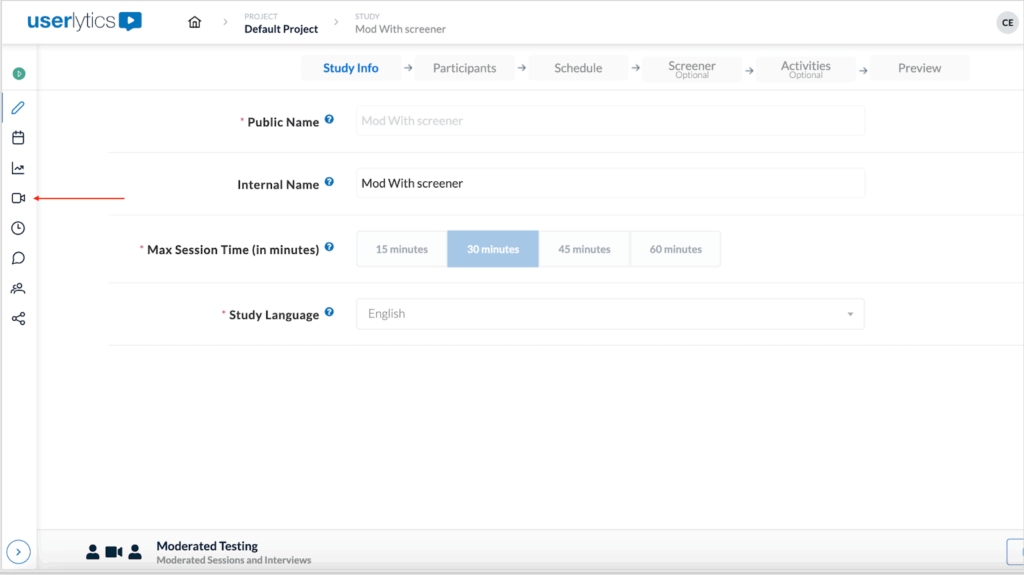Click the speech bubble comments icon
The height and width of the screenshot is (575, 1024).
coord(18,258)
